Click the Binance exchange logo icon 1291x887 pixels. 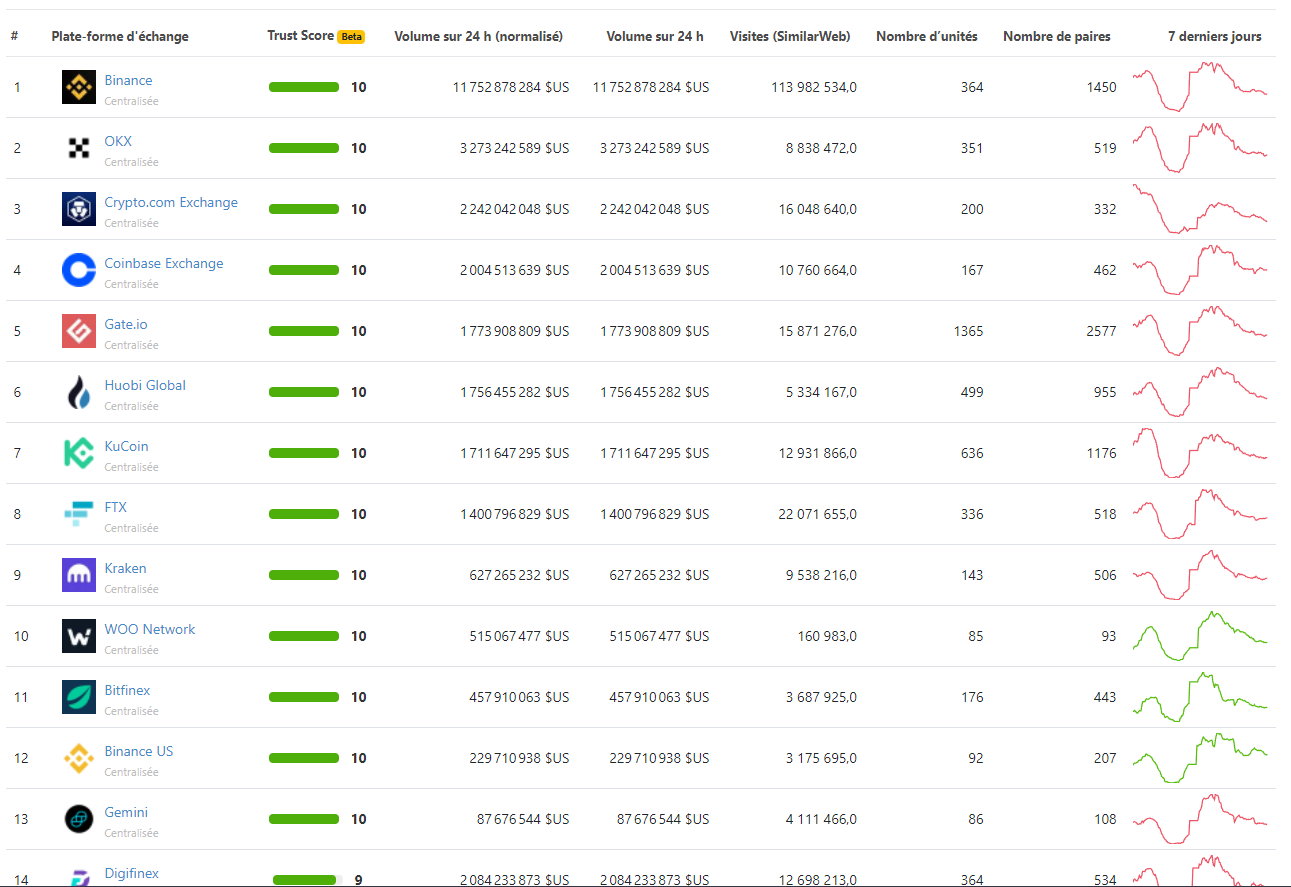pyautogui.click(x=78, y=88)
